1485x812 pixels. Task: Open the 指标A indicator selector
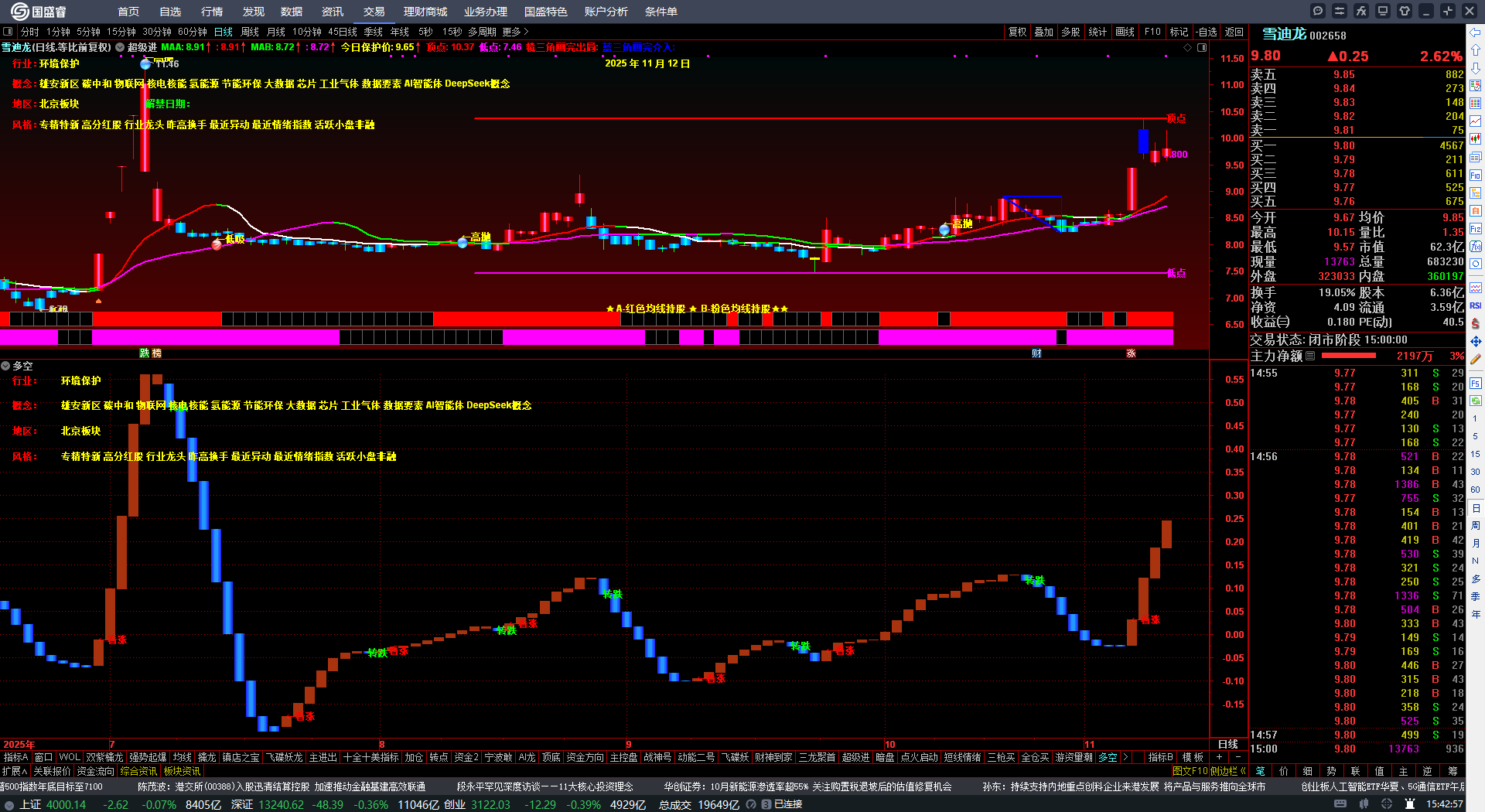[x=15, y=757]
